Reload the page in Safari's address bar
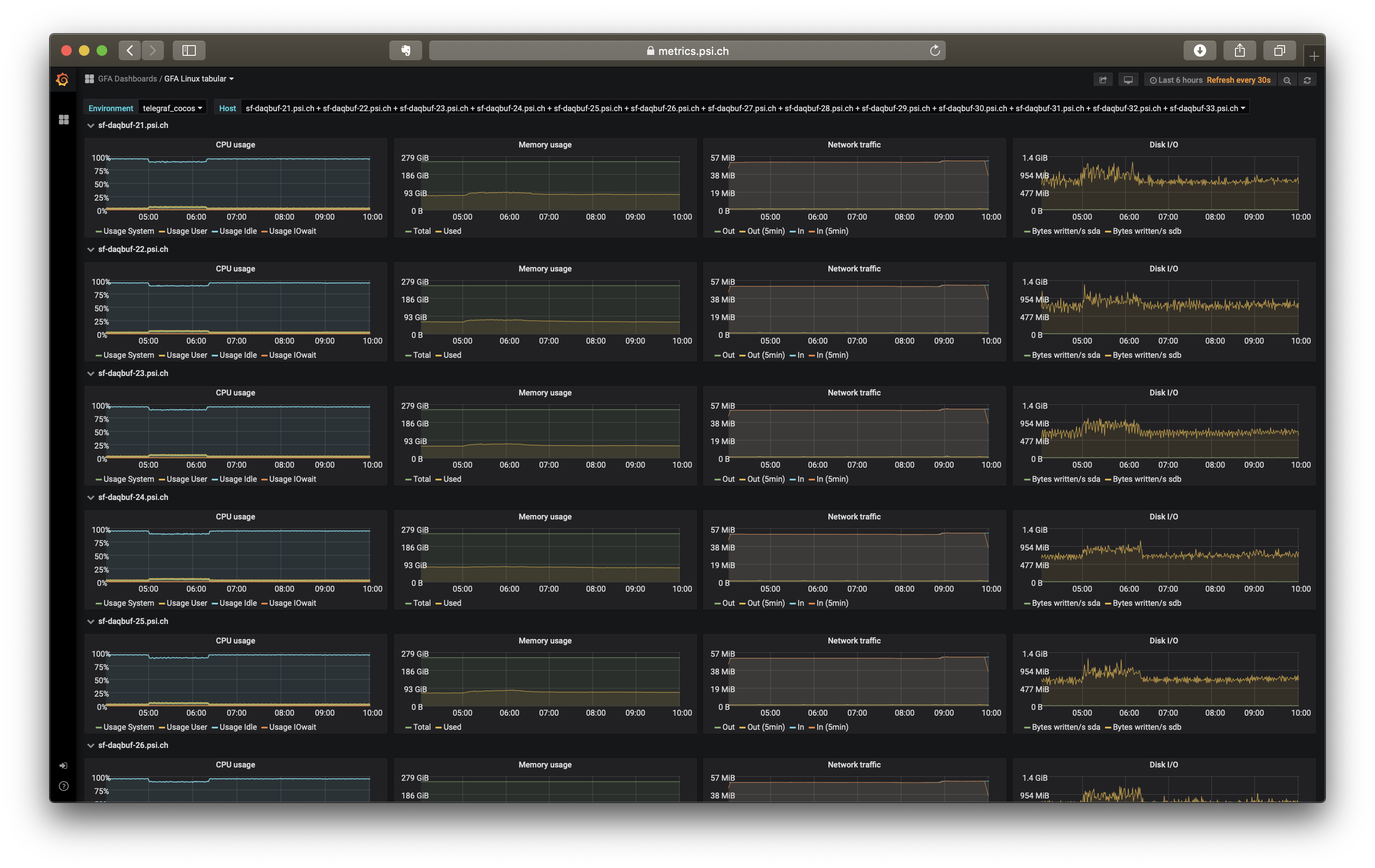Viewport: 1375px width, 868px height. 935,51
